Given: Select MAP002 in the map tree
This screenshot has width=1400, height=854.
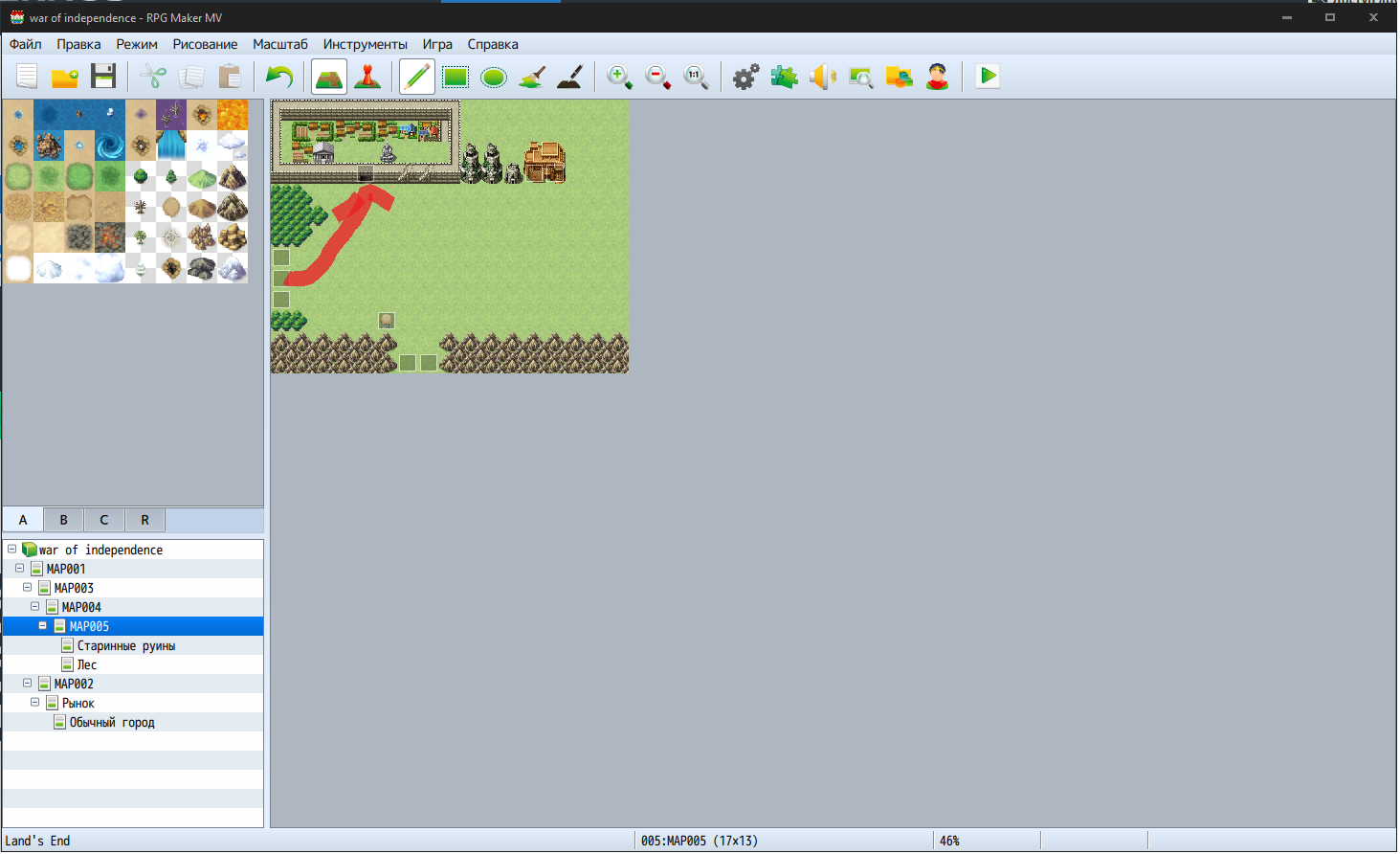Looking at the screenshot, I should (74, 684).
